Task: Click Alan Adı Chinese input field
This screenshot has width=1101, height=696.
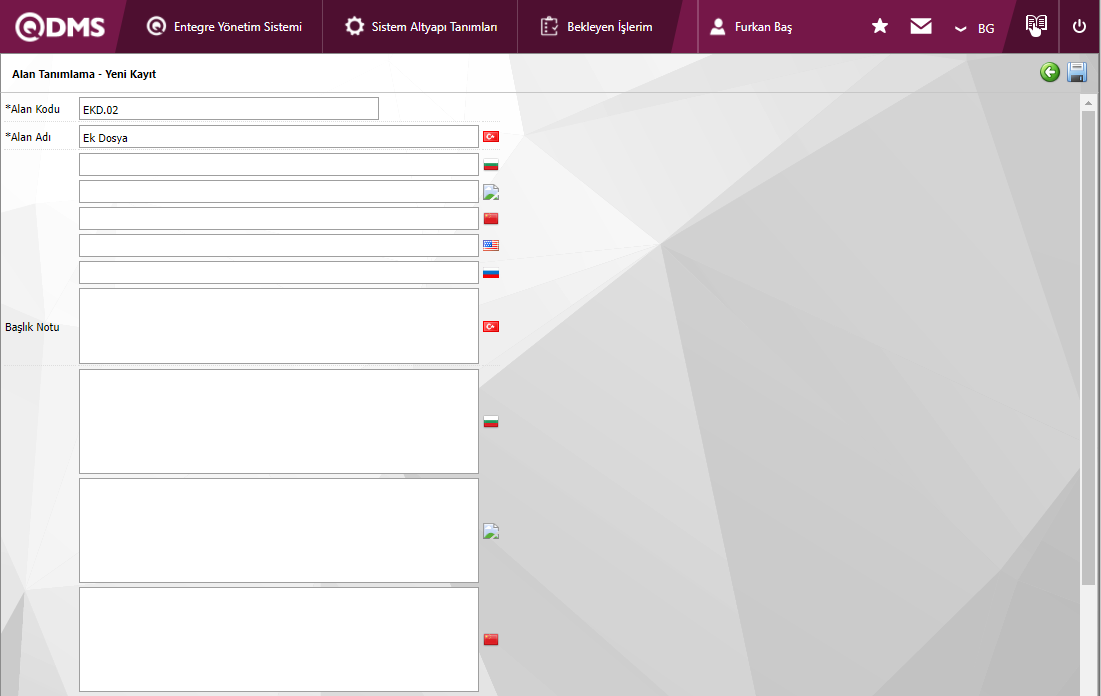Action: point(279,218)
